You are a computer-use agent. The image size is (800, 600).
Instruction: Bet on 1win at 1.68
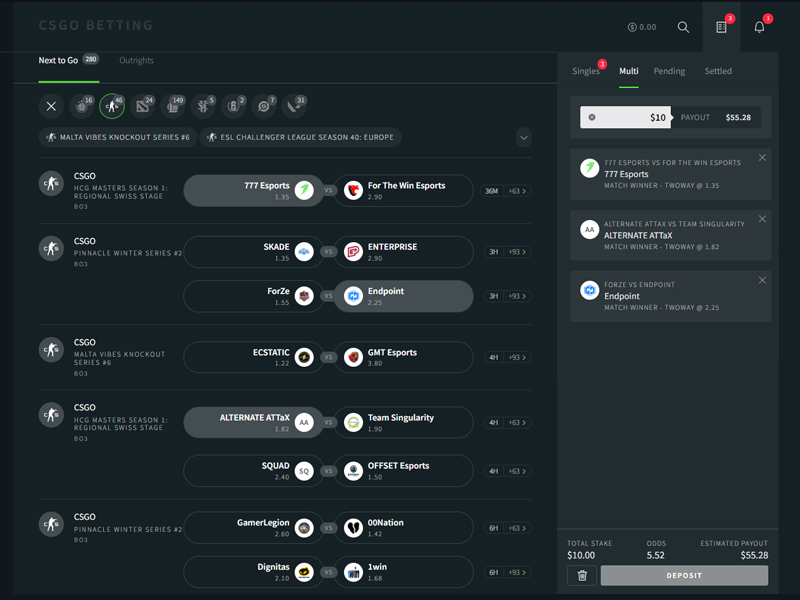[x=404, y=572]
